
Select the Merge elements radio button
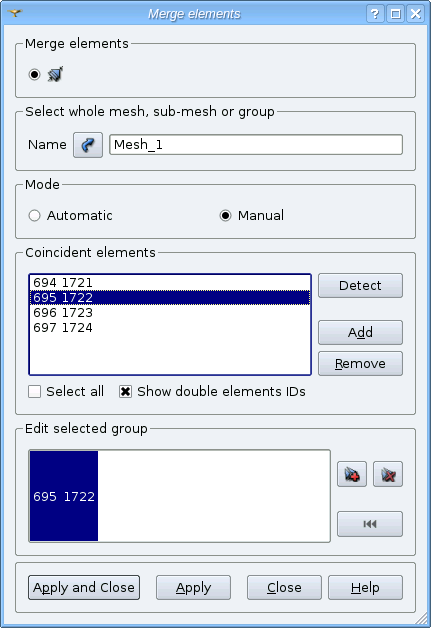[34, 74]
